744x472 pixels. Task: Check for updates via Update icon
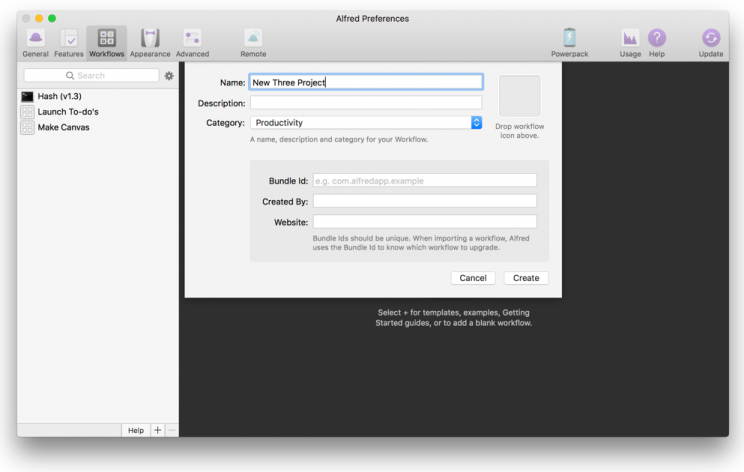click(711, 43)
